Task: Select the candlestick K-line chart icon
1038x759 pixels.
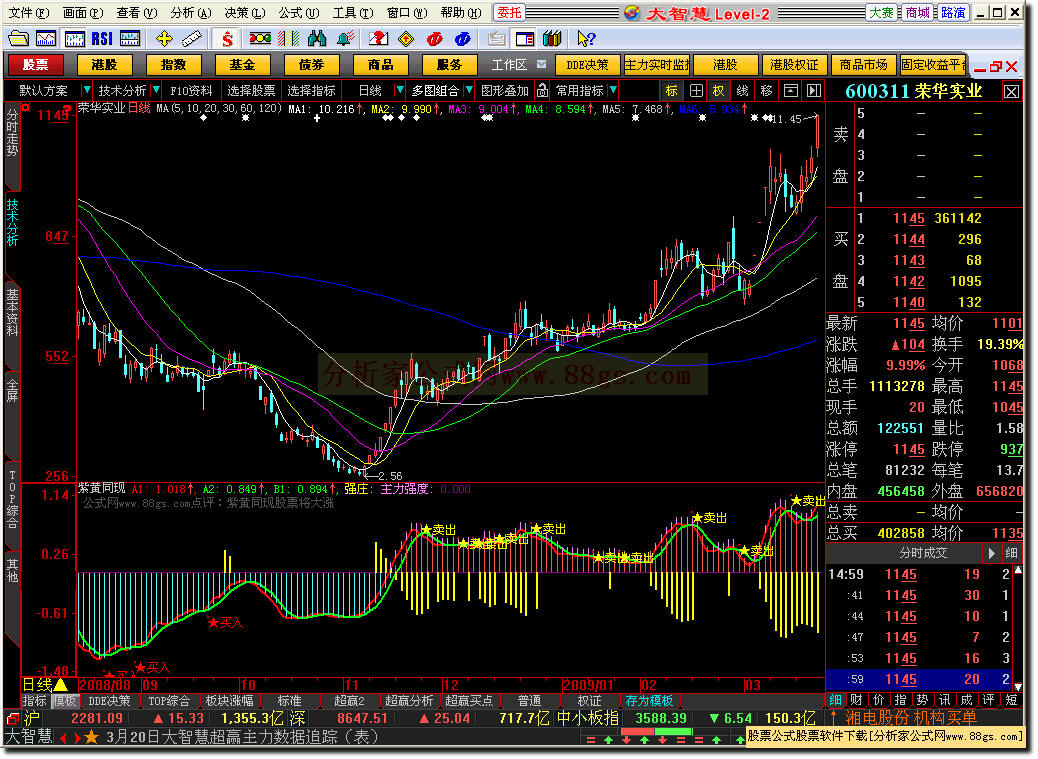Action: click(74, 38)
